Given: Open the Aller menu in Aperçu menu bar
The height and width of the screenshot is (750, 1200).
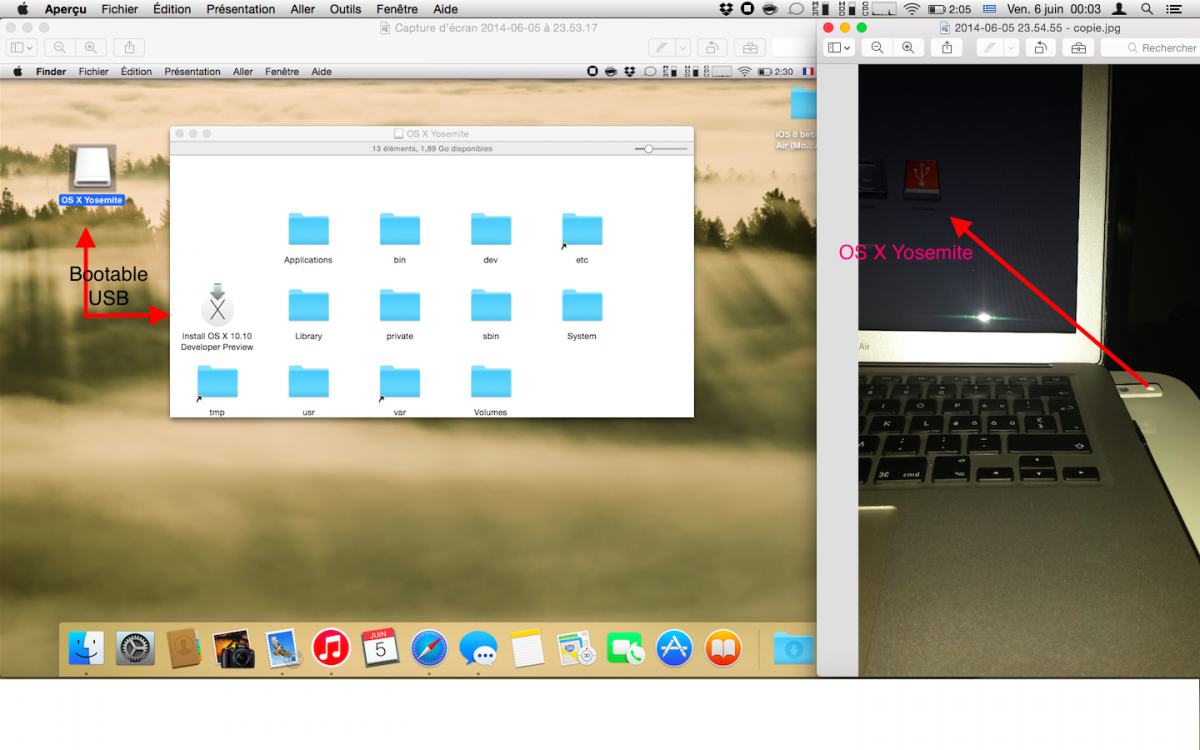Looking at the screenshot, I should point(303,9).
